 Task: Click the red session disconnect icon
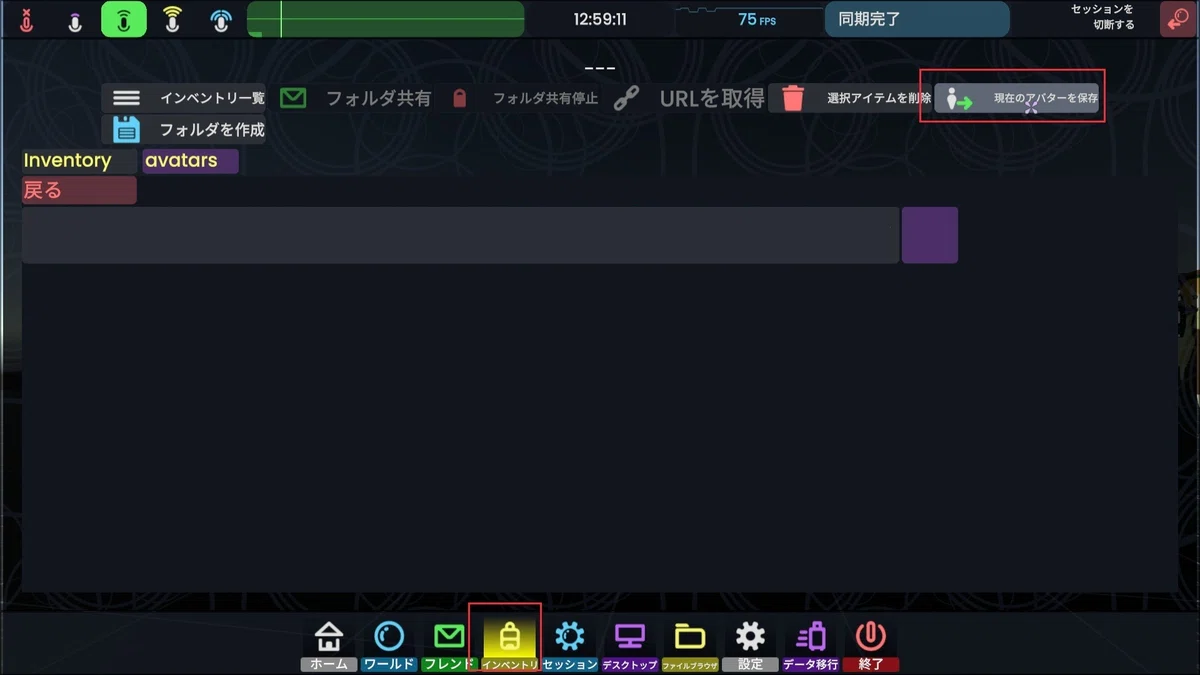click(1179, 19)
